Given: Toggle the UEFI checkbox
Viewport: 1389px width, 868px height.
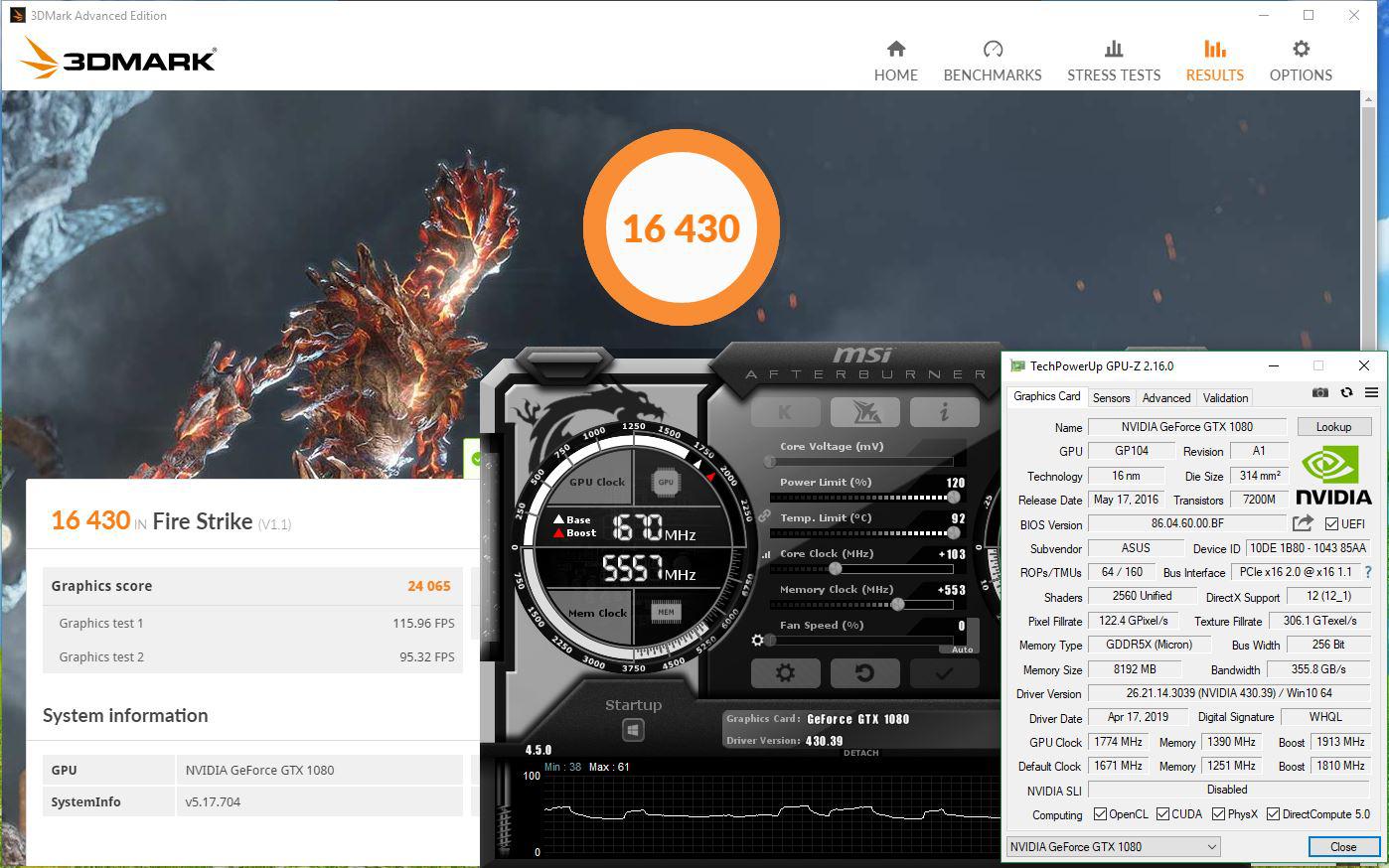Looking at the screenshot, I should tap(1331, 524).
